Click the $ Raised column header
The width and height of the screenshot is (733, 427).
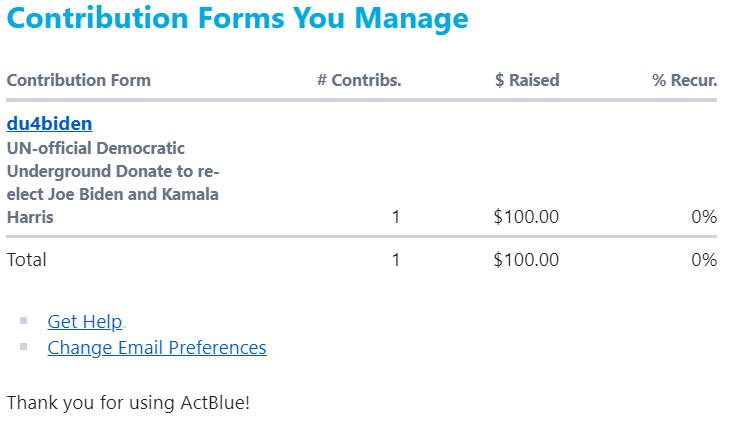click(x=527, y=80)
